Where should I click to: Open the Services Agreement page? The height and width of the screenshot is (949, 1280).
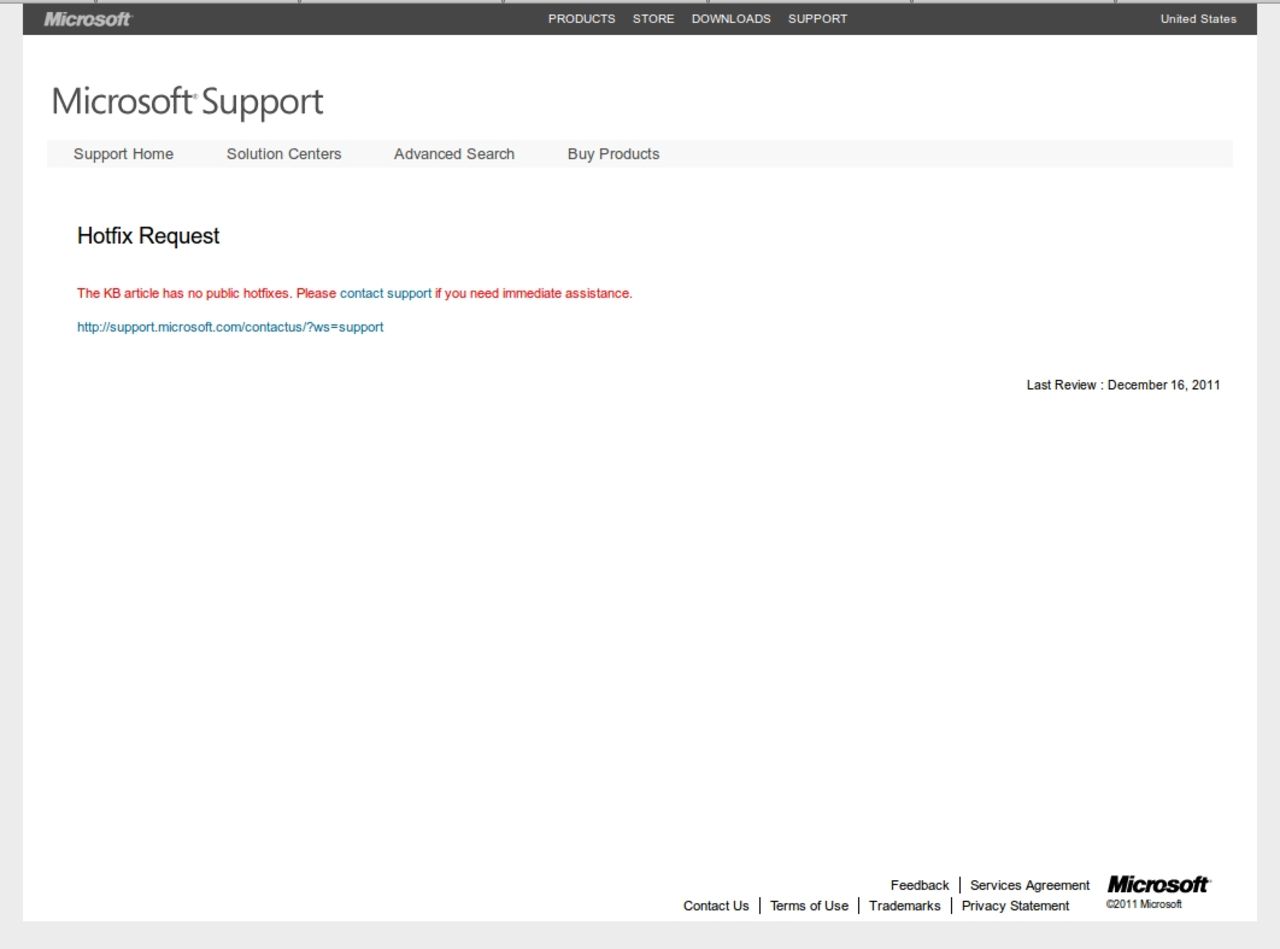coord(1029,884)
